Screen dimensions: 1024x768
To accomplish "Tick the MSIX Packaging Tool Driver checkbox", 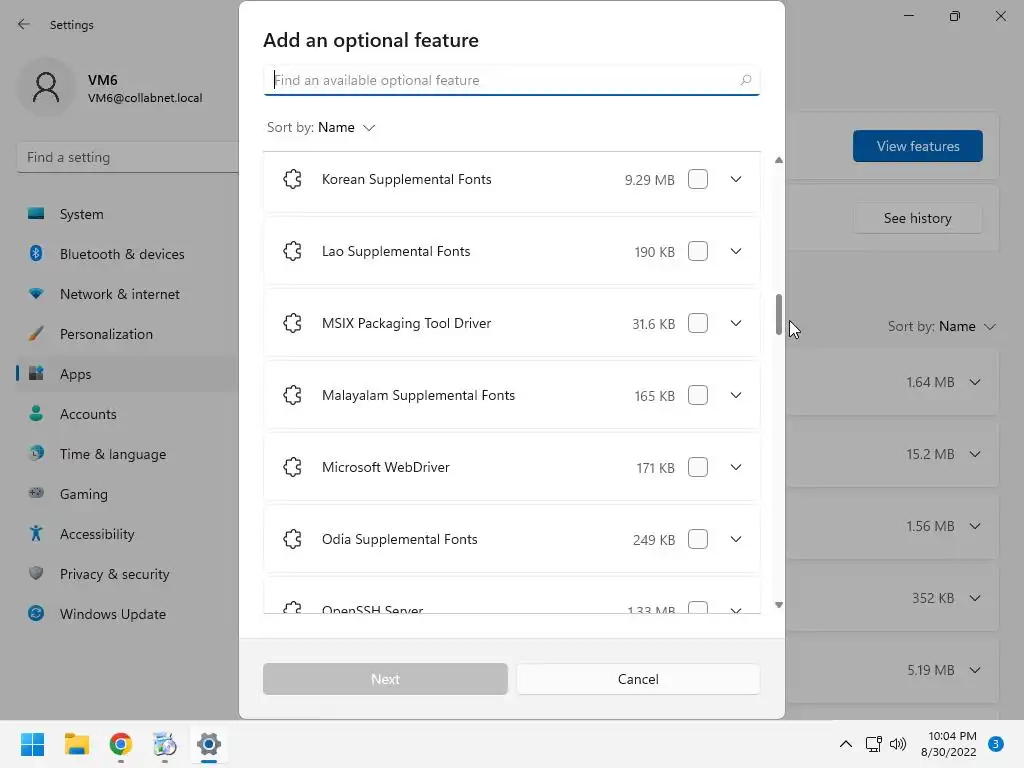I will [698, 324].
